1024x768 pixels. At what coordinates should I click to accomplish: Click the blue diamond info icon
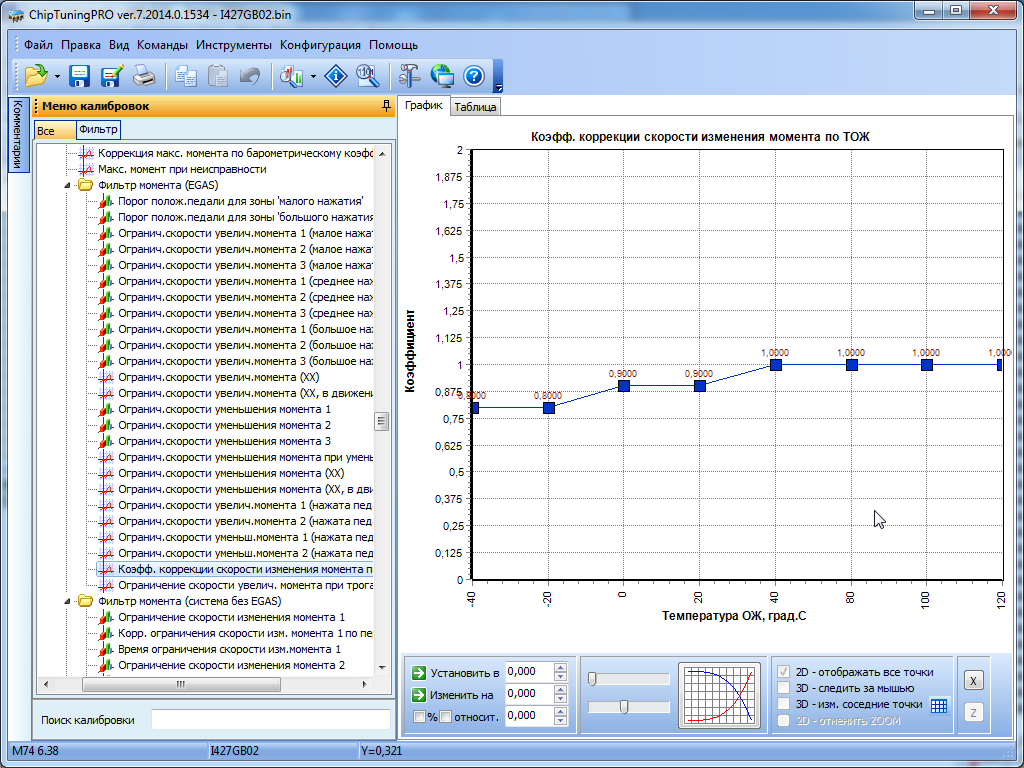coord(337,76)
